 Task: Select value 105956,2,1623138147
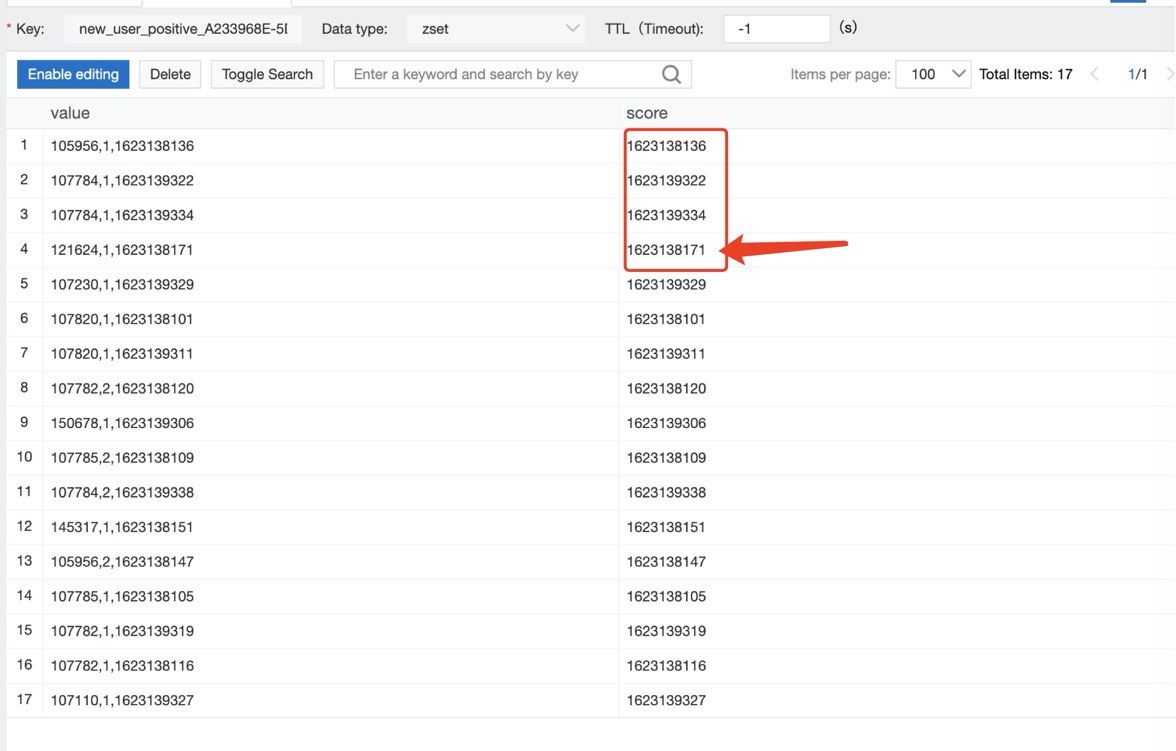pos(122,561)
